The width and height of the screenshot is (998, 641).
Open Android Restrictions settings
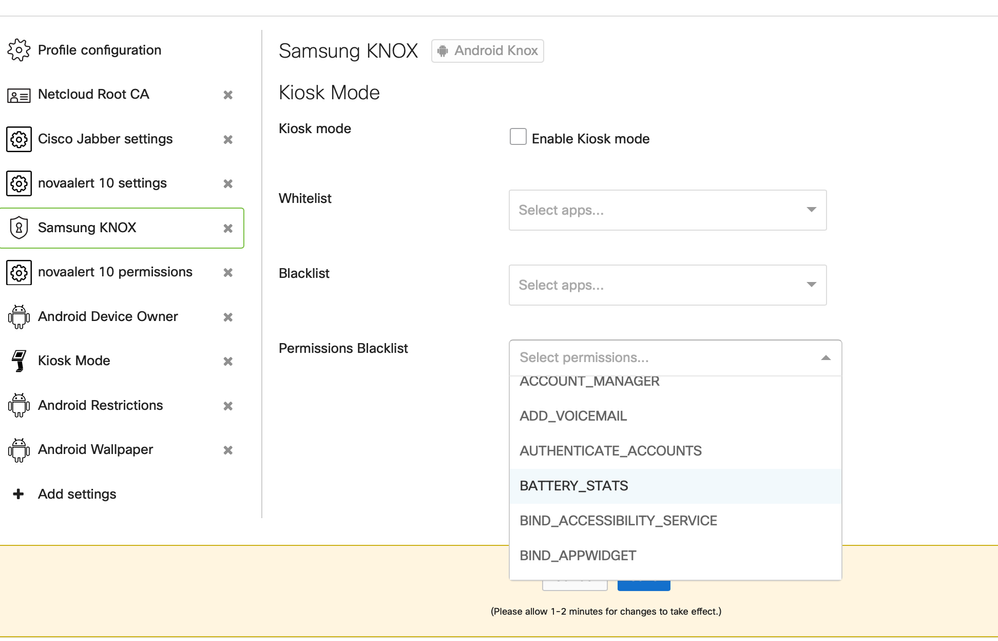pyautogui.click(x=101, y=405)
